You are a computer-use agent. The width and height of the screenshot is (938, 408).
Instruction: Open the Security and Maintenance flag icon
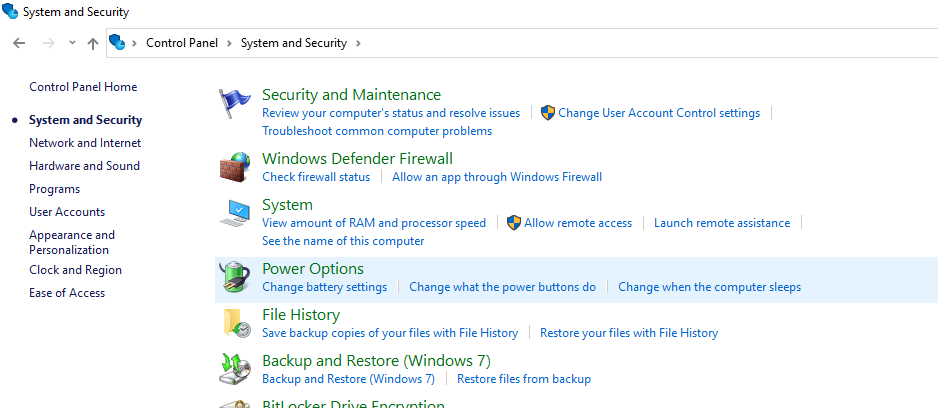pos(234,103)
